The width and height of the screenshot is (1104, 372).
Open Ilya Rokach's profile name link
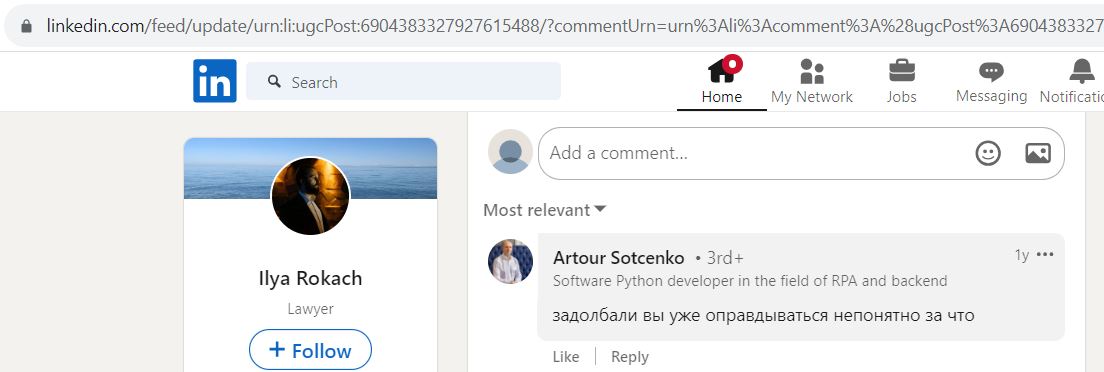click(310, 278)
